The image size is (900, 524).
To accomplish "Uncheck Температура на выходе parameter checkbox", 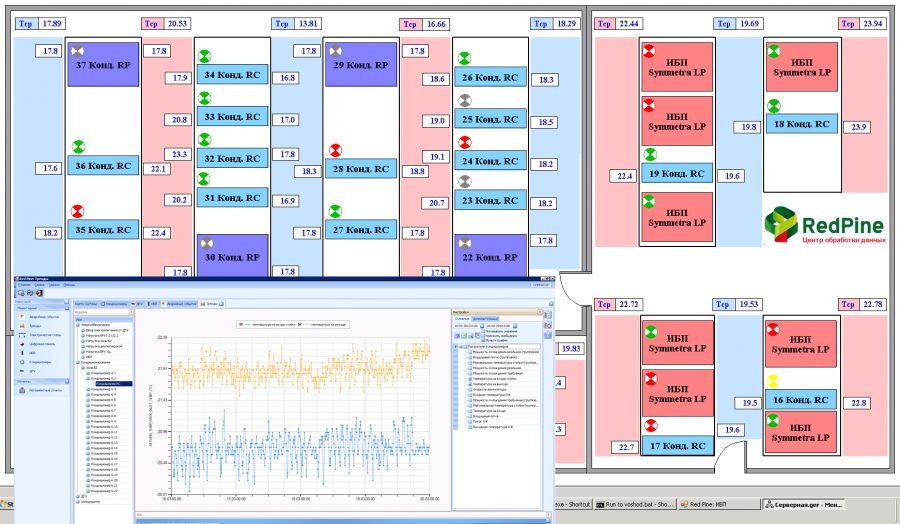I will [x=470, y=384].
